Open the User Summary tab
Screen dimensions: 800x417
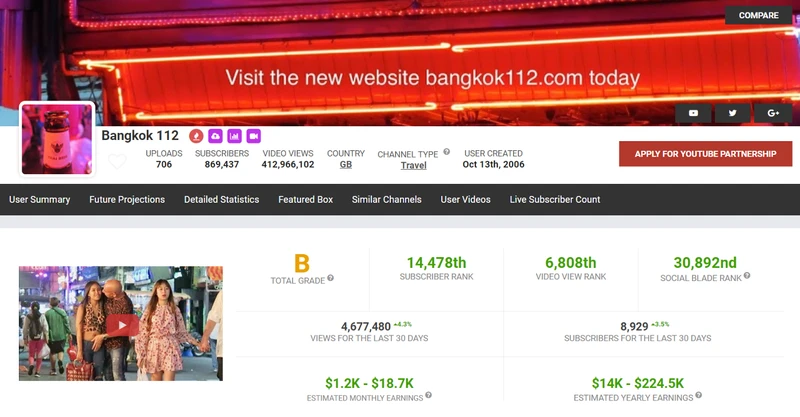point(39,200)
